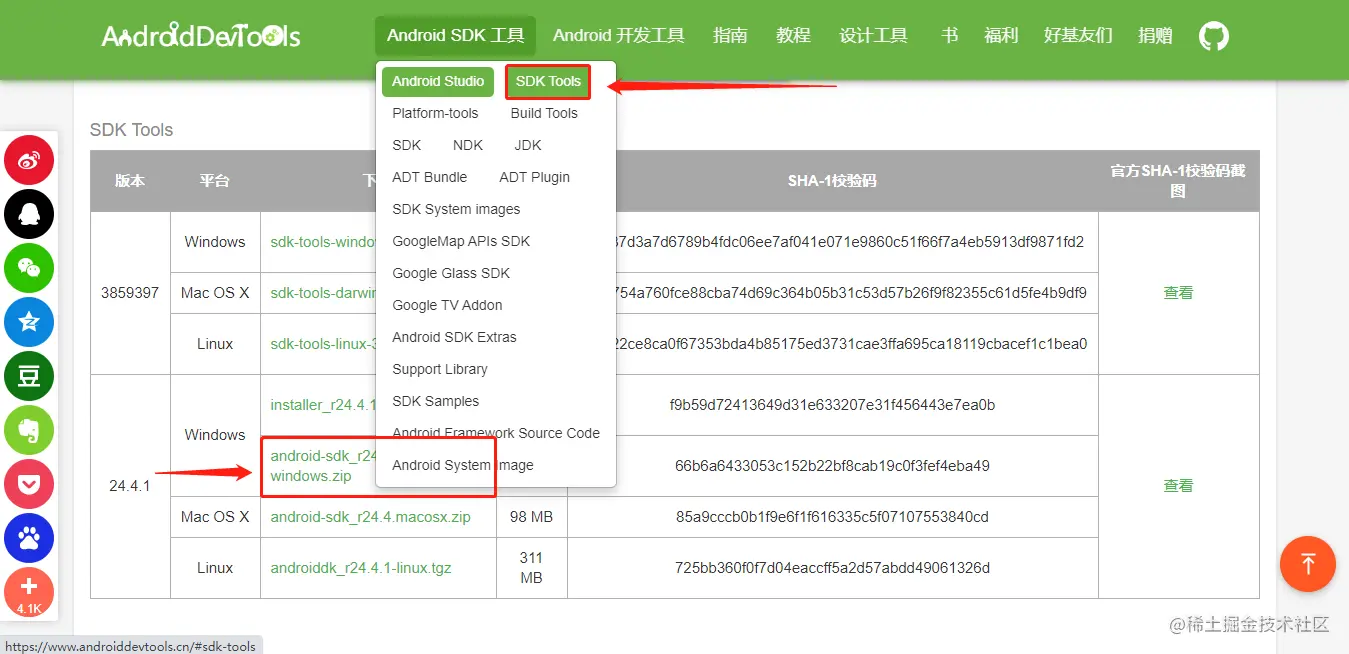The width and height of the screenshot is (1349, 654).
Task: Click SHA-1 value 725bb360f0f7d04eaccff5a2d57abdd49061326d
Action: click(x=832, y=568)
